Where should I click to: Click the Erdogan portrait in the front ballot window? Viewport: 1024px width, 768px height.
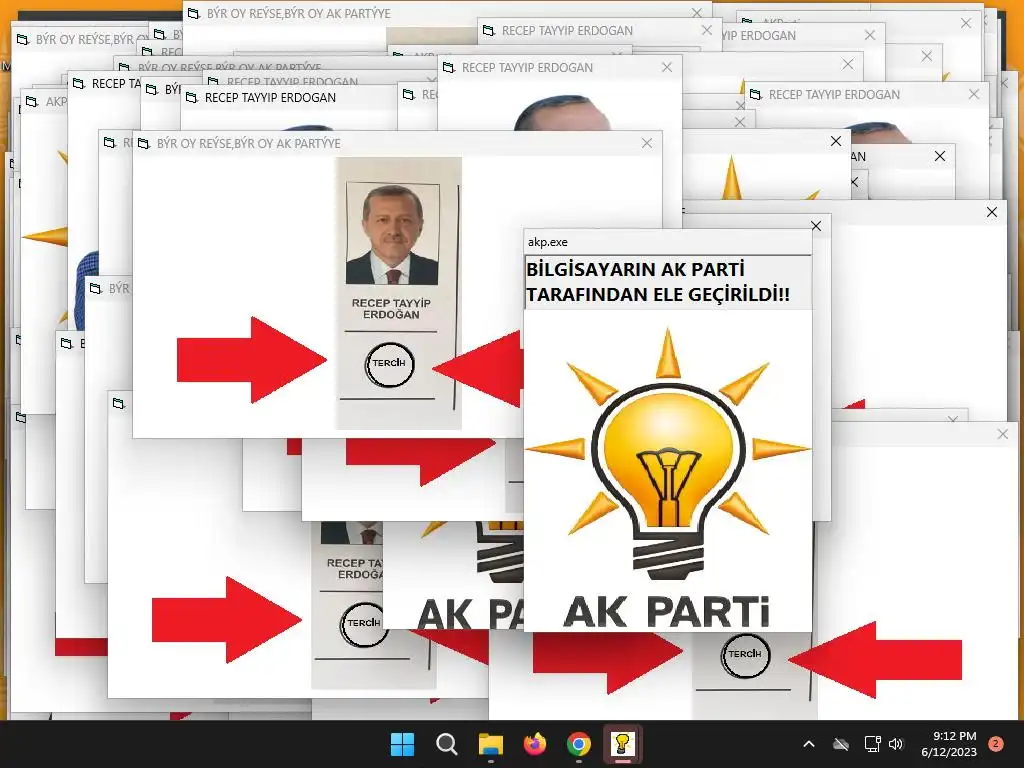click(392, 233)
